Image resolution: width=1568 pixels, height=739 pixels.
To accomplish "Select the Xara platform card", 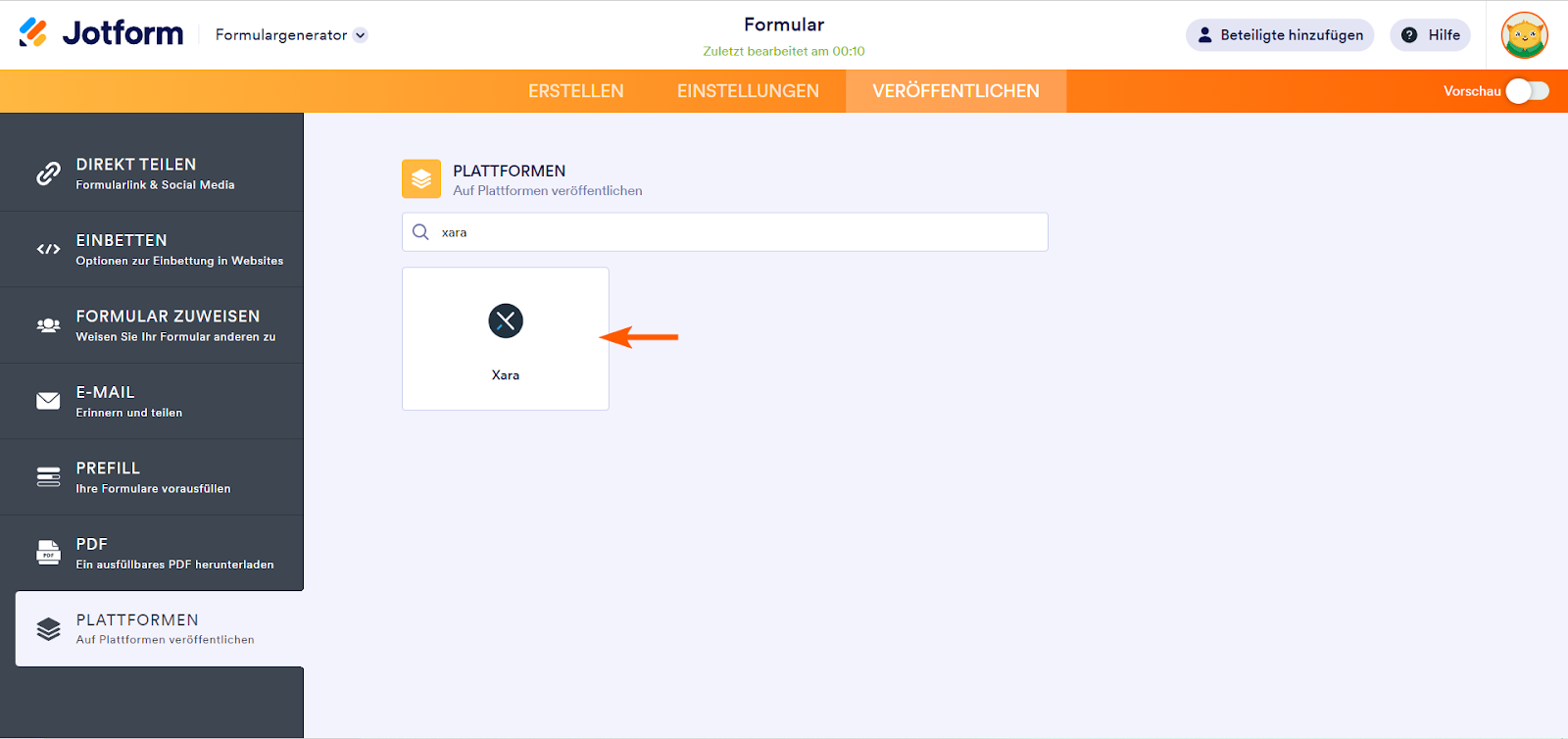I will pos(506,338).
